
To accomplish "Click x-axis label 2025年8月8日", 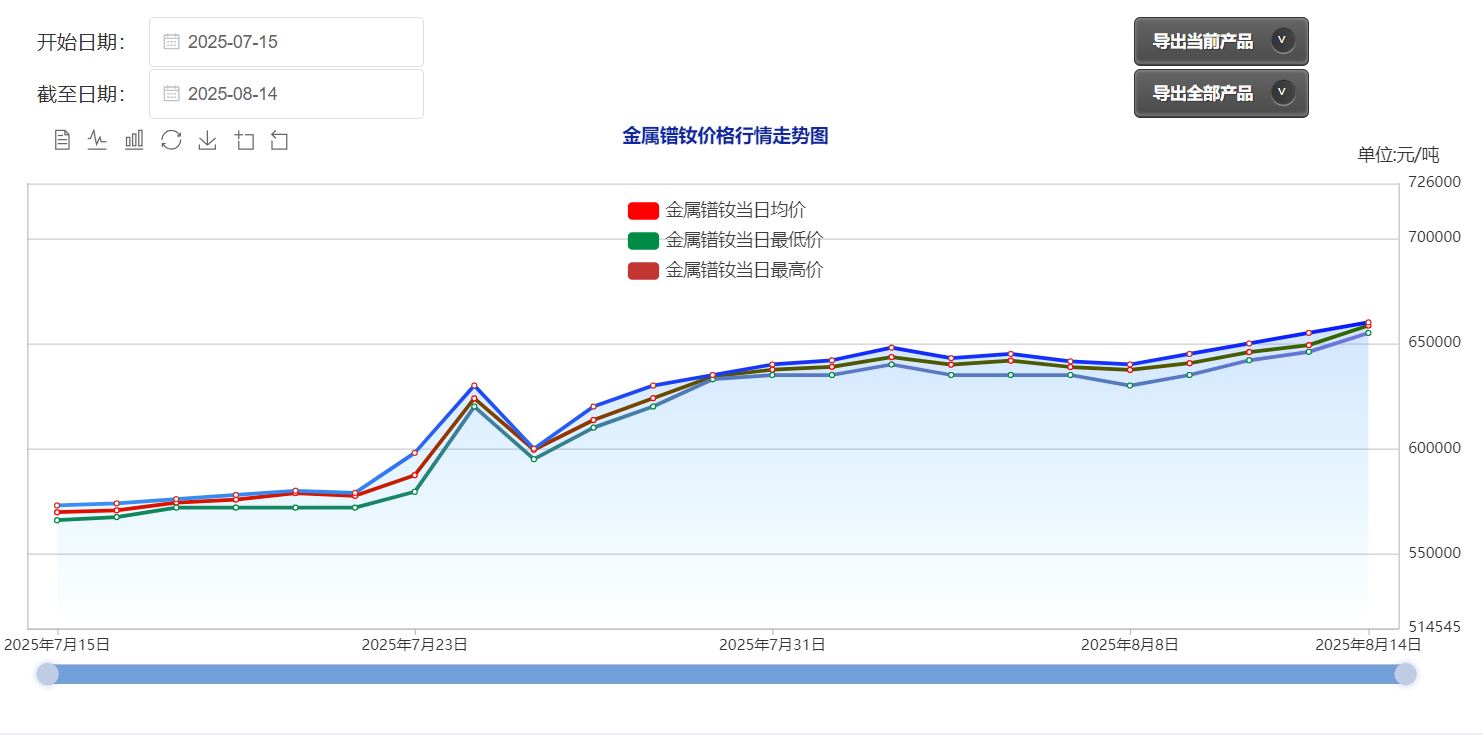I will [1130, 645].
